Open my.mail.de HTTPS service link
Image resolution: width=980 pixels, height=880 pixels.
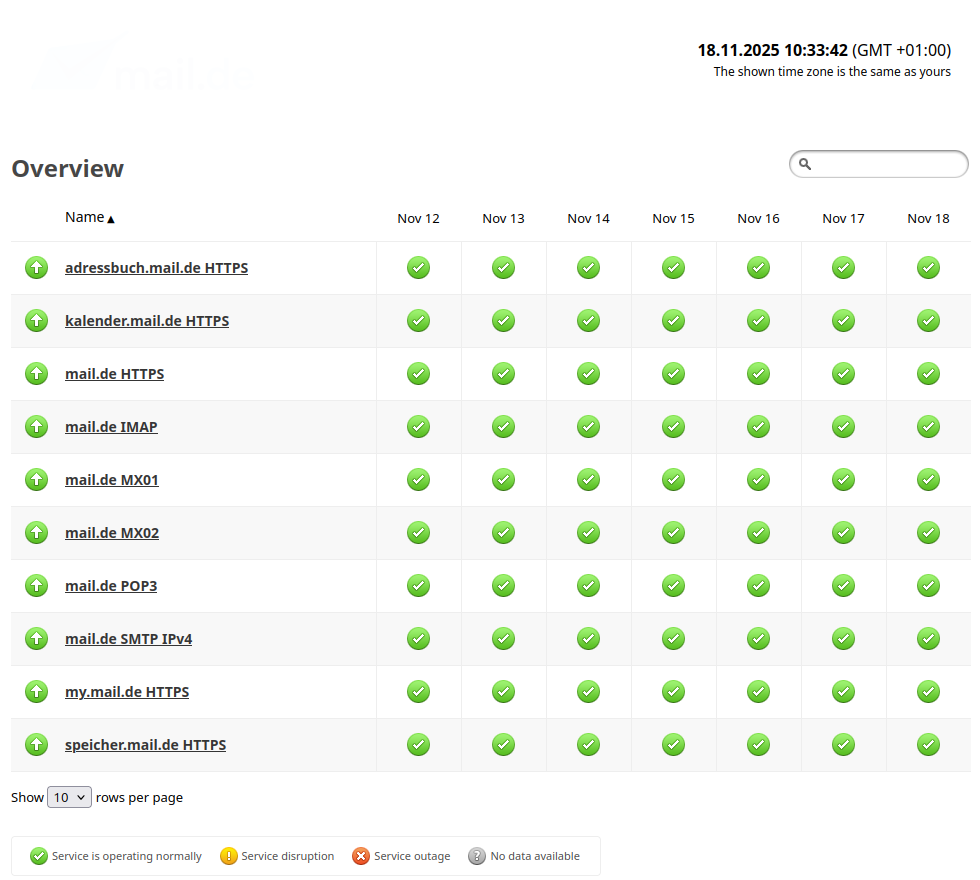(x=127, y=692)
